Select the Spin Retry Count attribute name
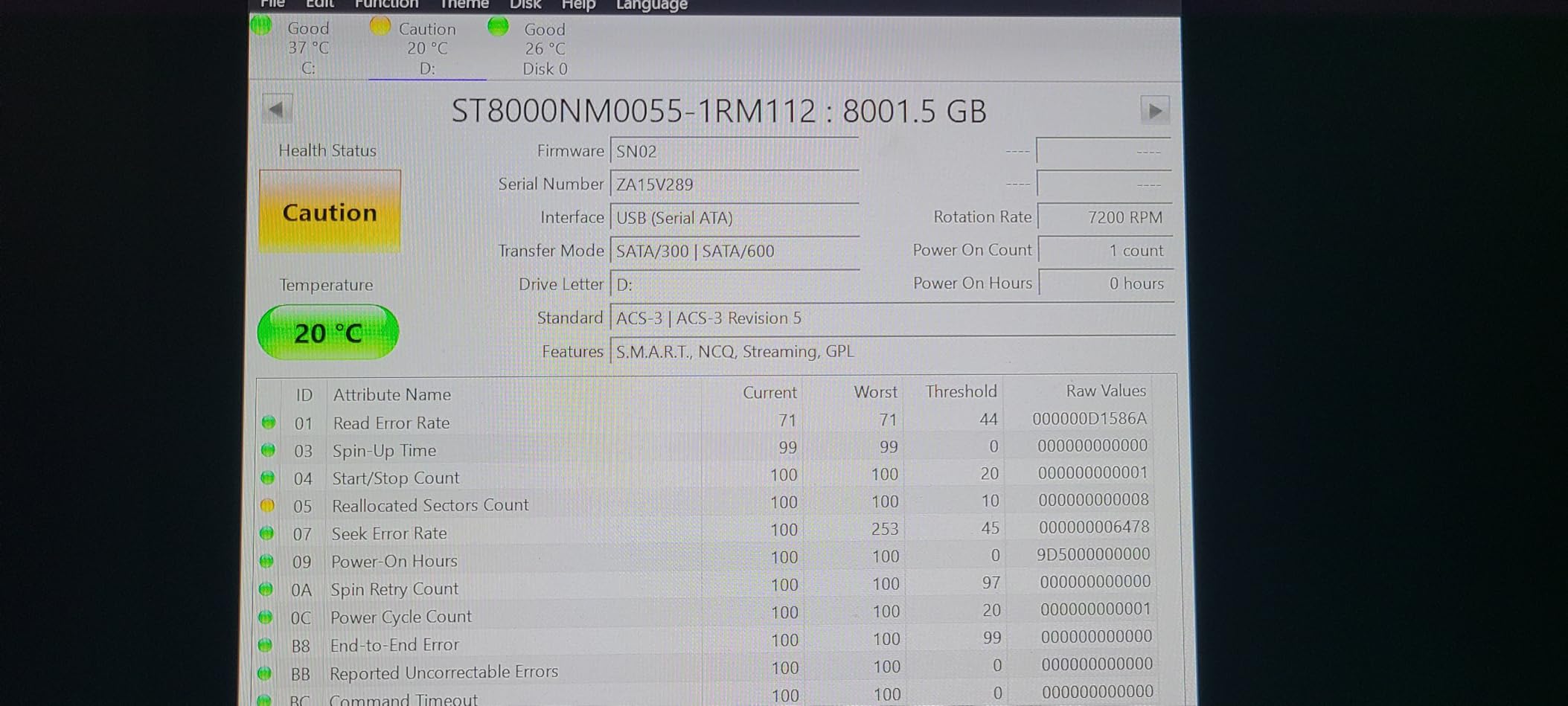 click(x=394, y=589)
